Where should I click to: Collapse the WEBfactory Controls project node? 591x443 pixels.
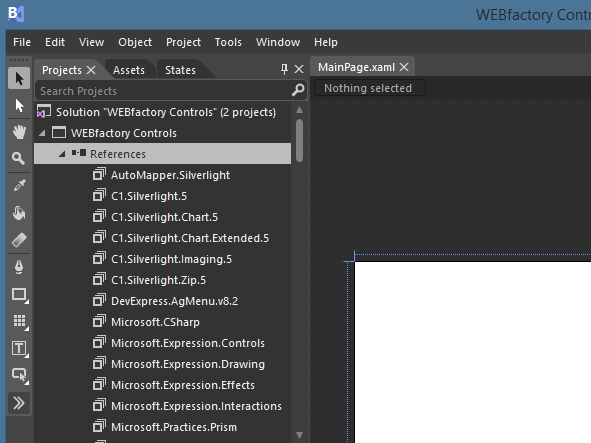pyautogui.click(x=42, y=133)
